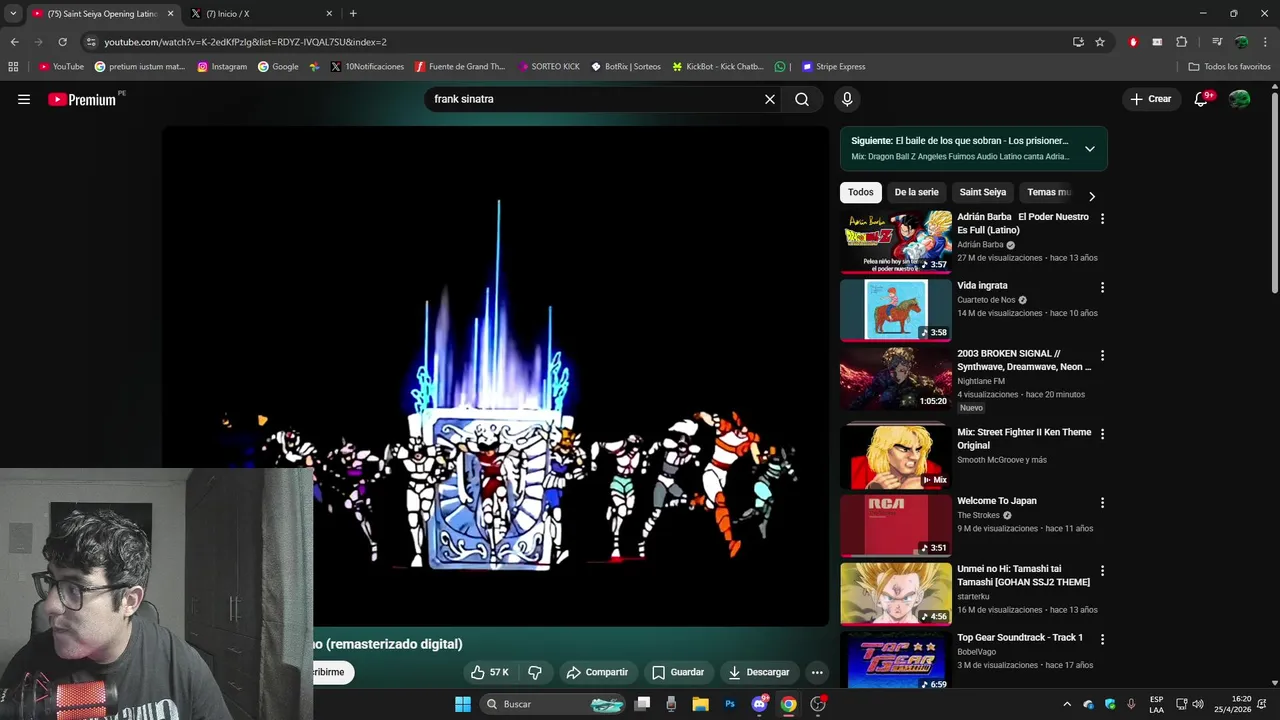Click the YouTube URL address bar

(x=580, y=42)
